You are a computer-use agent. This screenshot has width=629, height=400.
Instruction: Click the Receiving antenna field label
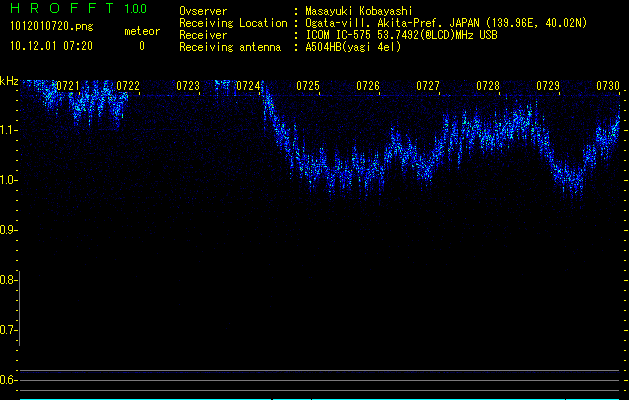click(x=230, y=47)
